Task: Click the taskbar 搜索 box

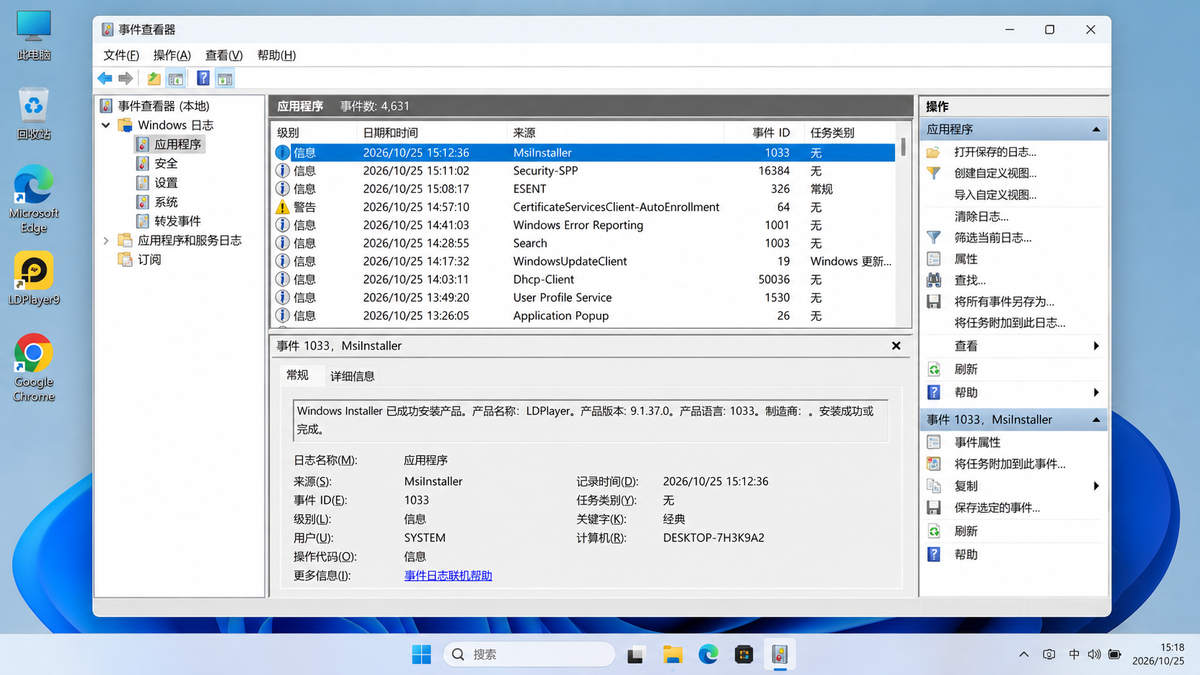Action: click(x=529, y=655)
